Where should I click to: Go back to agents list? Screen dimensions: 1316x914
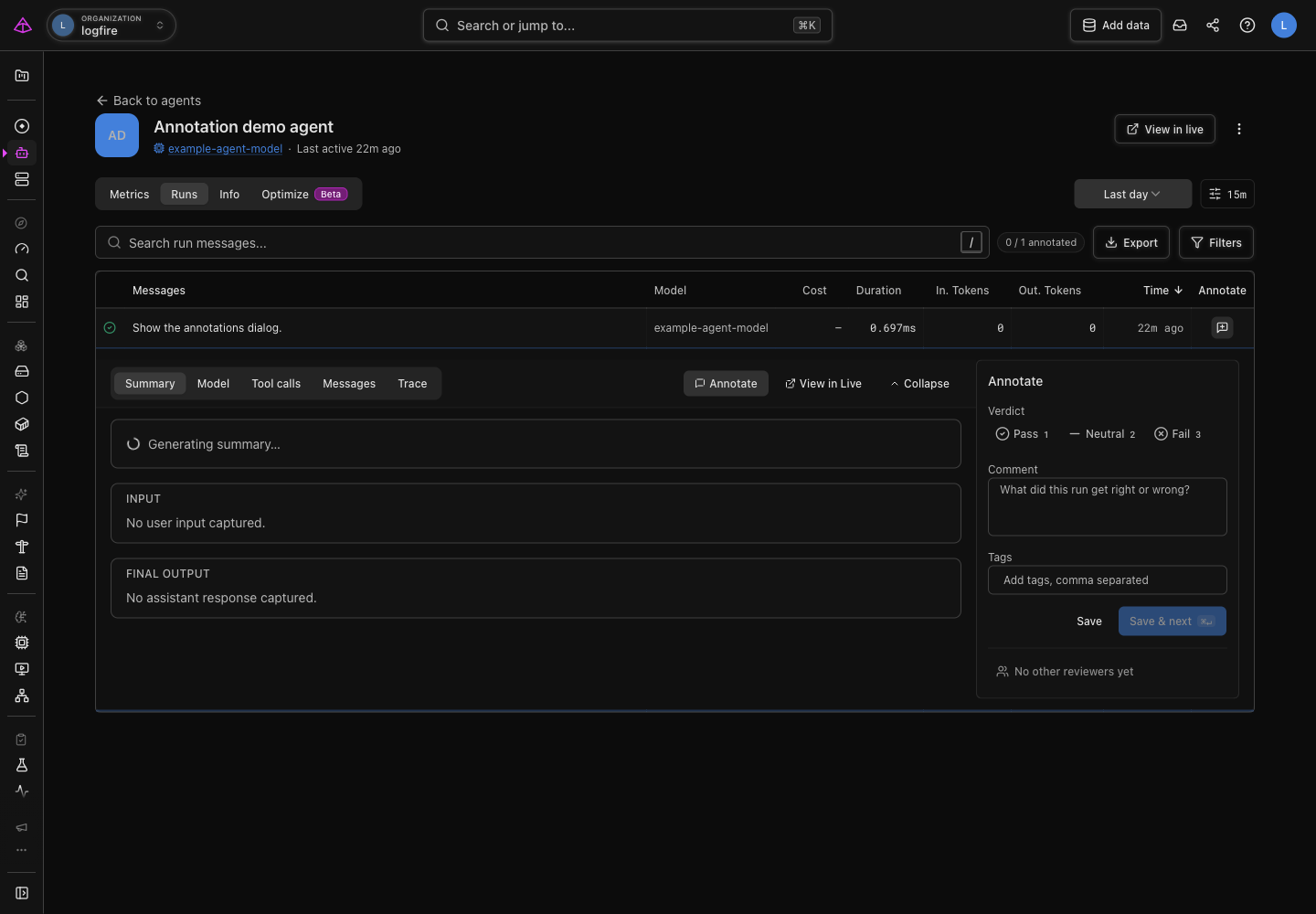(x=148, y=101)
